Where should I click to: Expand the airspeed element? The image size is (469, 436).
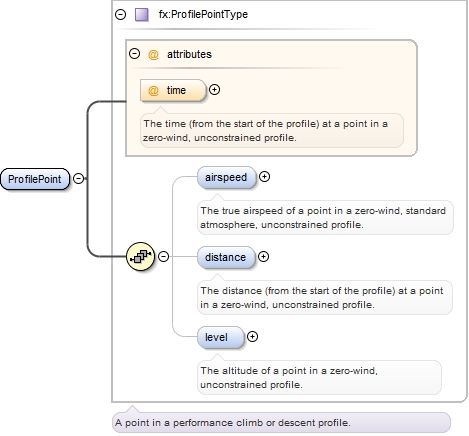pyautogui.click(x=264, y=177)
